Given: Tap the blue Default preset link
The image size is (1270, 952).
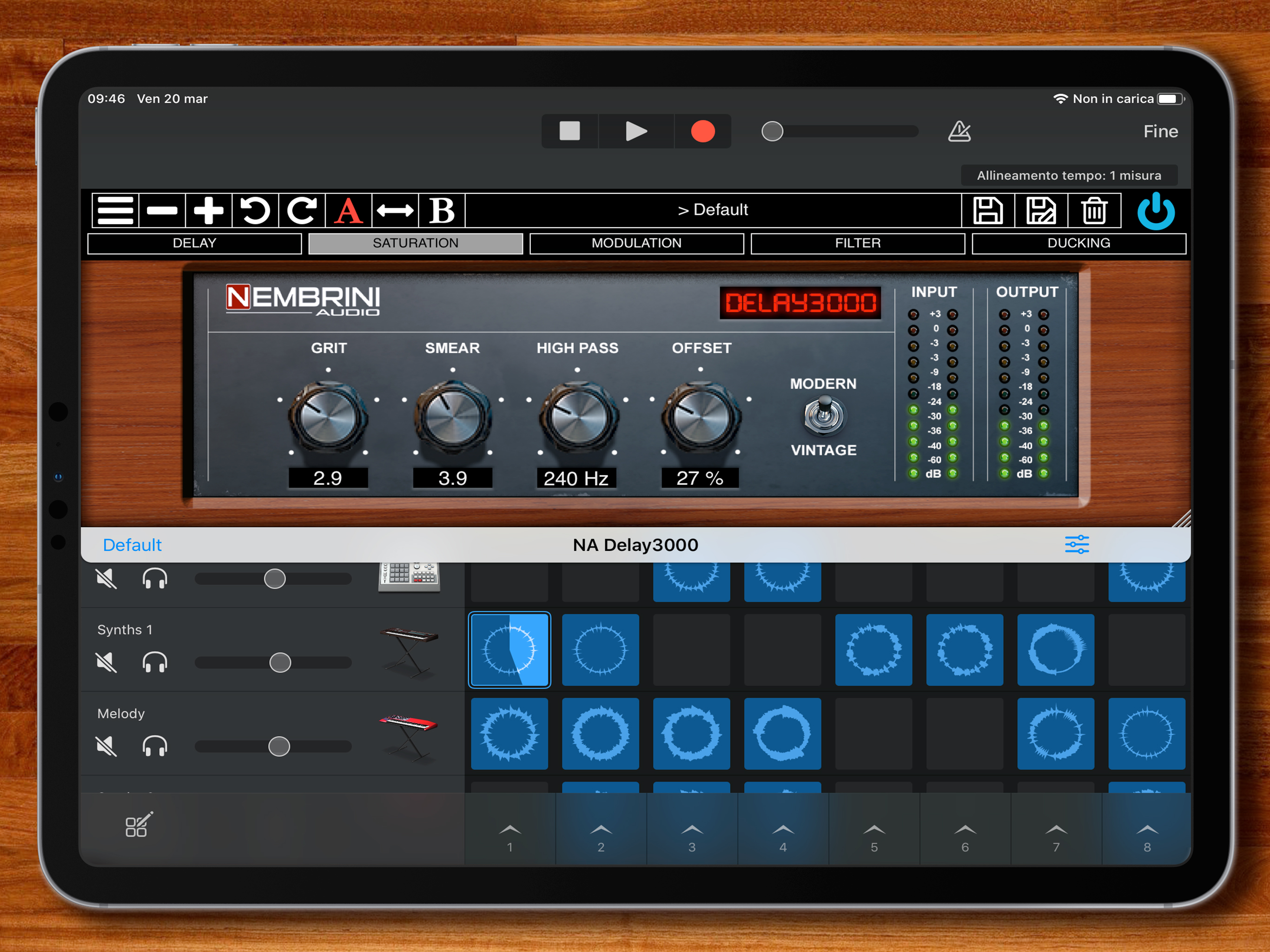Looking at the screenshot, I should [x=132, y=545].
